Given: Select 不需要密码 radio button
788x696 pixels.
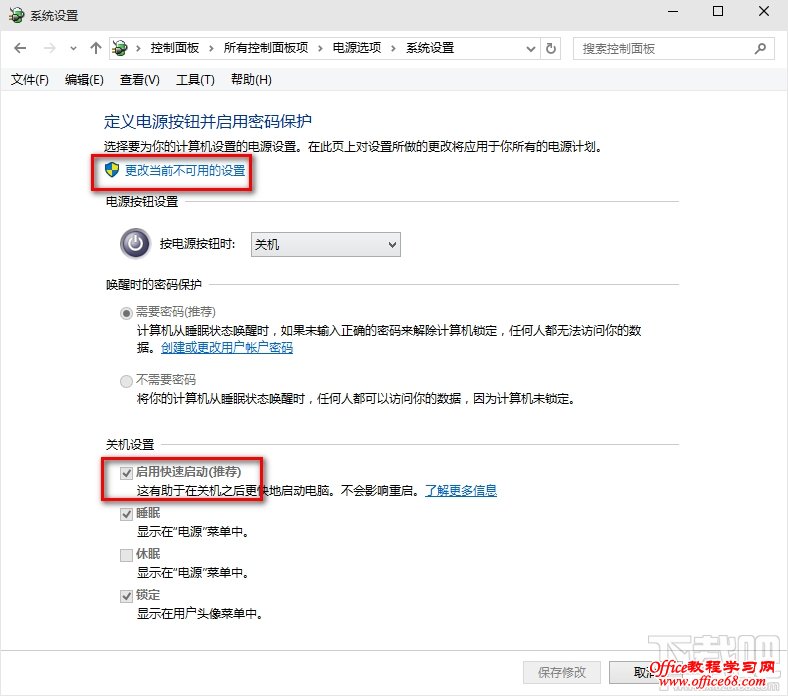Looking at the screenshot, I should point(126,381).
